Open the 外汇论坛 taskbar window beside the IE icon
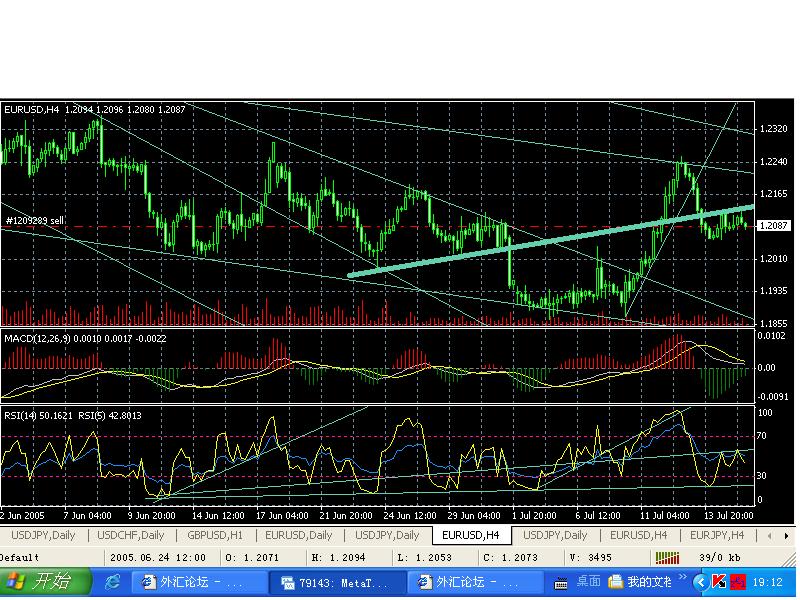The image size is (800, 600). (x=200, y=582)
